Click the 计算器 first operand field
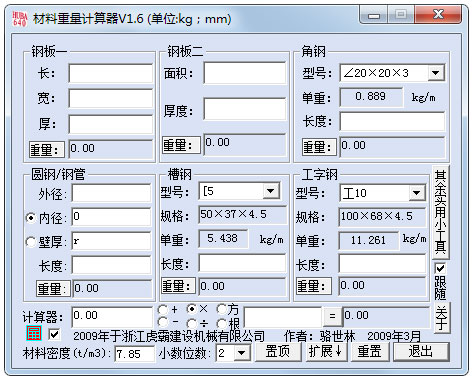 112,317
